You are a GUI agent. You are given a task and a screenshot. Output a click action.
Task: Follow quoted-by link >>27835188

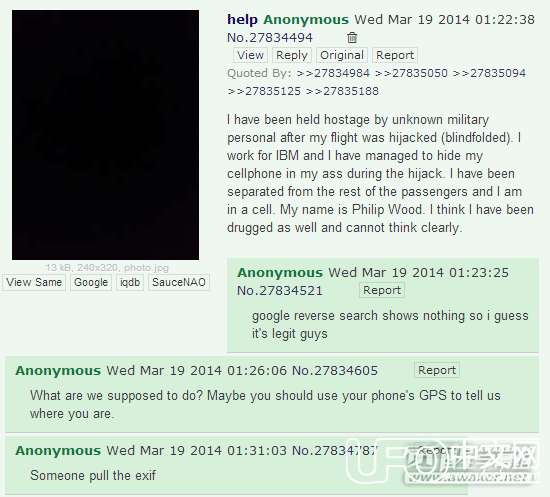[342, 91]
